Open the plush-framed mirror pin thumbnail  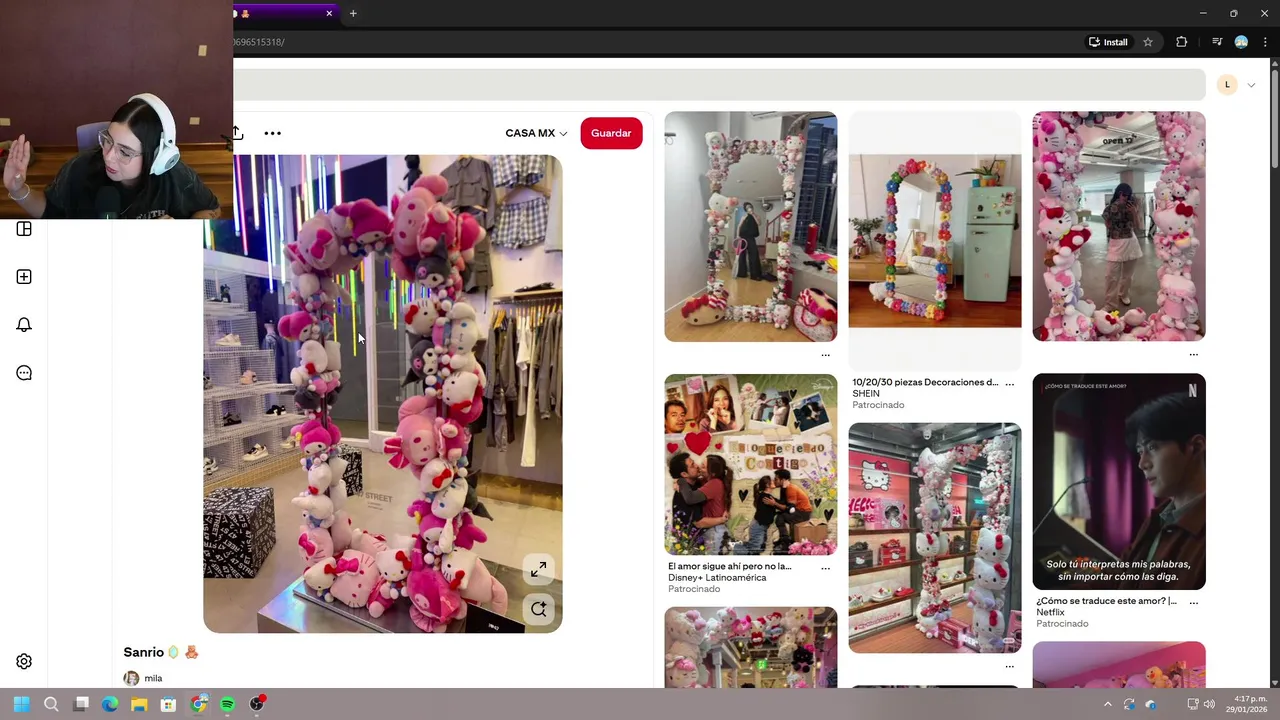point(751,227)
